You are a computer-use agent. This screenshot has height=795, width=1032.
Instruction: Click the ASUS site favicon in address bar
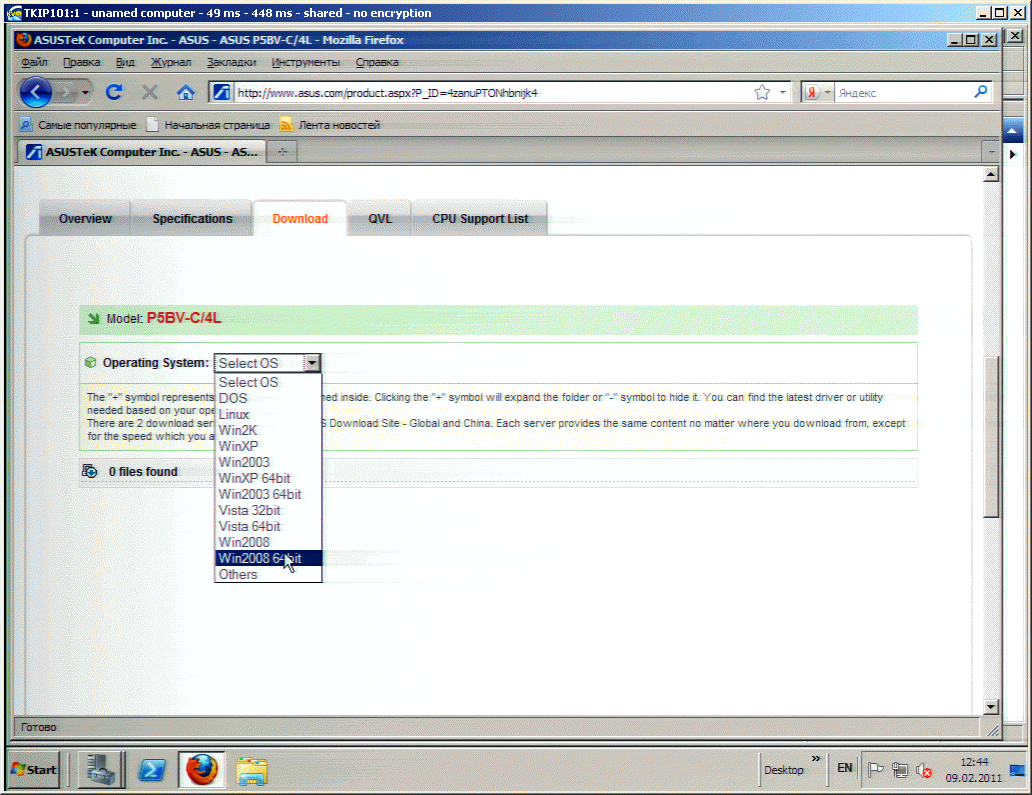[x=222, y=92]
